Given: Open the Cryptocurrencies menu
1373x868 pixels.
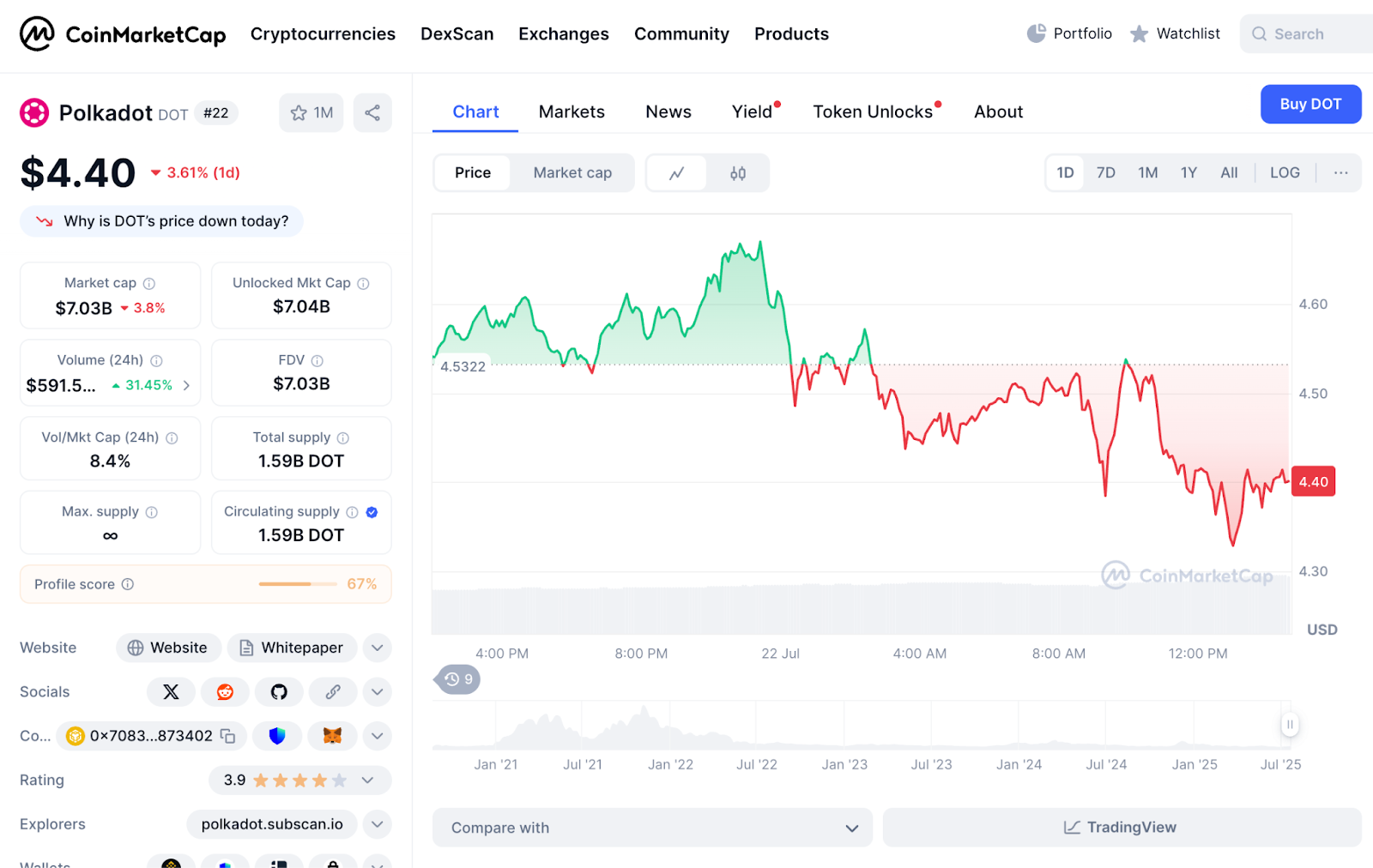Looking at the screenshot, I should click(x=323, y=34).
